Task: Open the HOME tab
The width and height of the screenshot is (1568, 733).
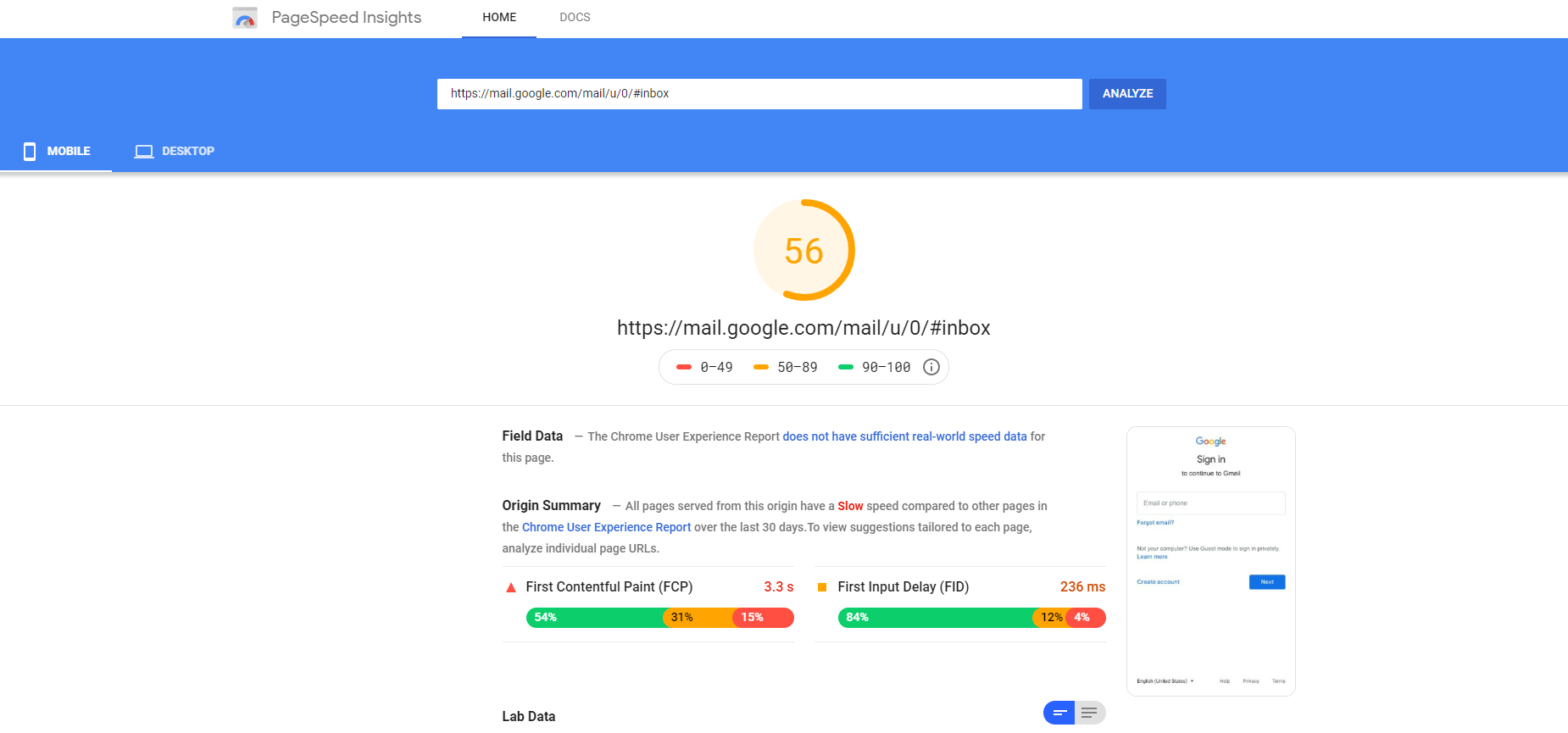Action: tap(499, 18)
